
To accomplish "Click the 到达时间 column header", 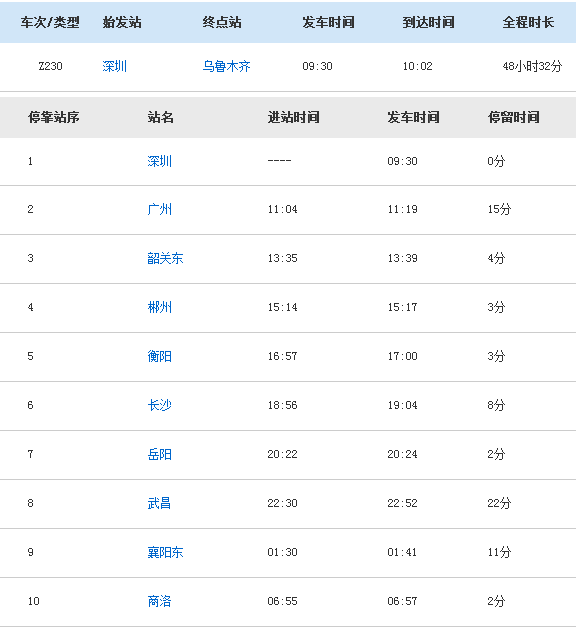I will [429, 22].
